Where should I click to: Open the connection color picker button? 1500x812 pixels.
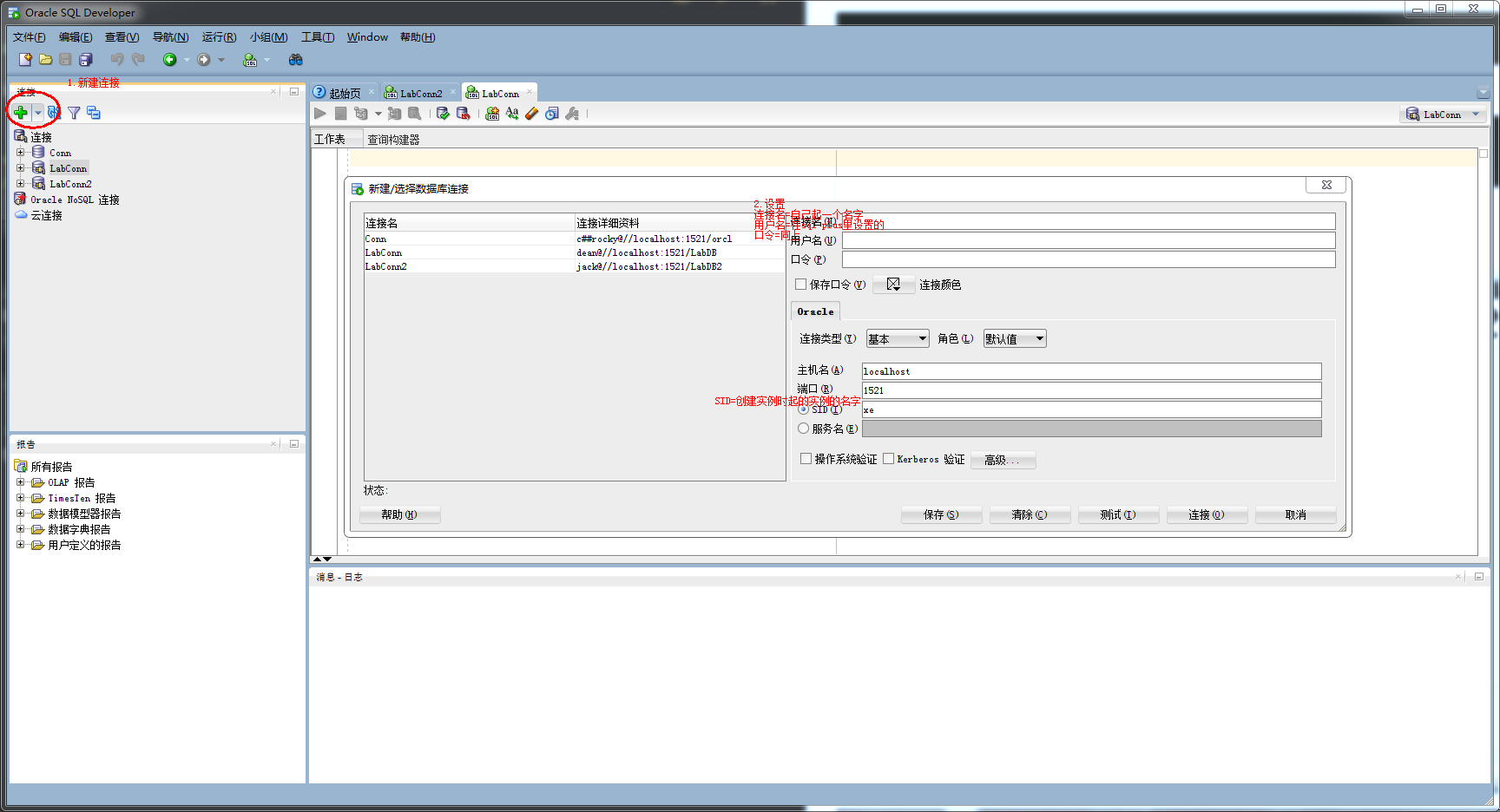(x=893, y=285)
